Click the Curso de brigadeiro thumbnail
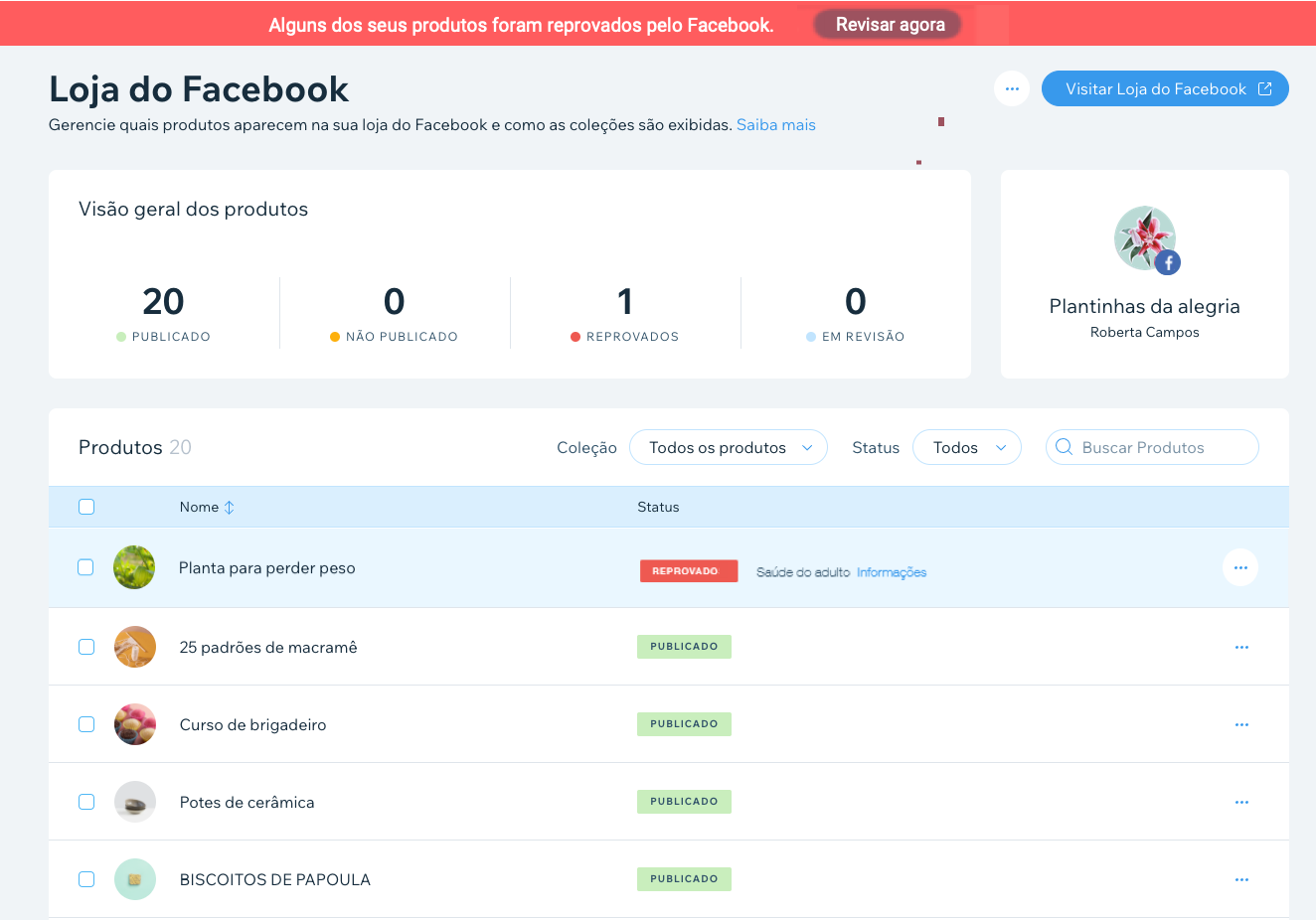1316x920 pixels. click(135, 724)
